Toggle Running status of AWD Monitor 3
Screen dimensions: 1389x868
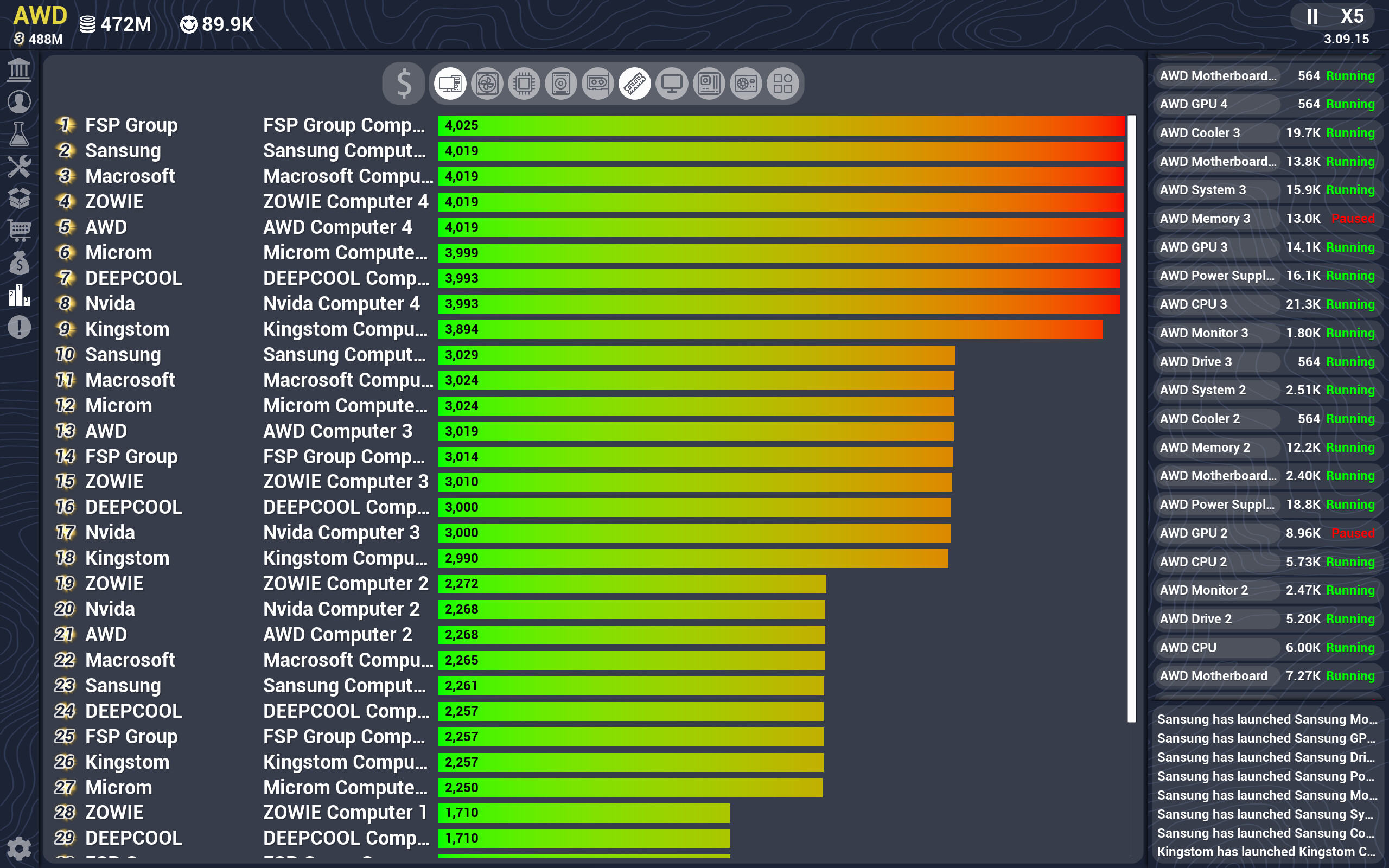tap(1350, 333)
